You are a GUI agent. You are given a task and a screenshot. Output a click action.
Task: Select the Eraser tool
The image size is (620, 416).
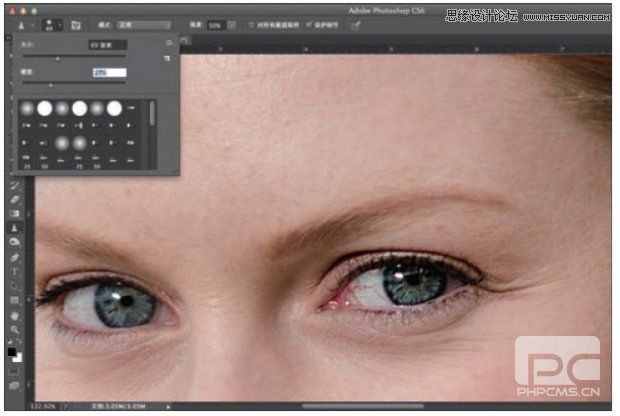coord(15,200)
